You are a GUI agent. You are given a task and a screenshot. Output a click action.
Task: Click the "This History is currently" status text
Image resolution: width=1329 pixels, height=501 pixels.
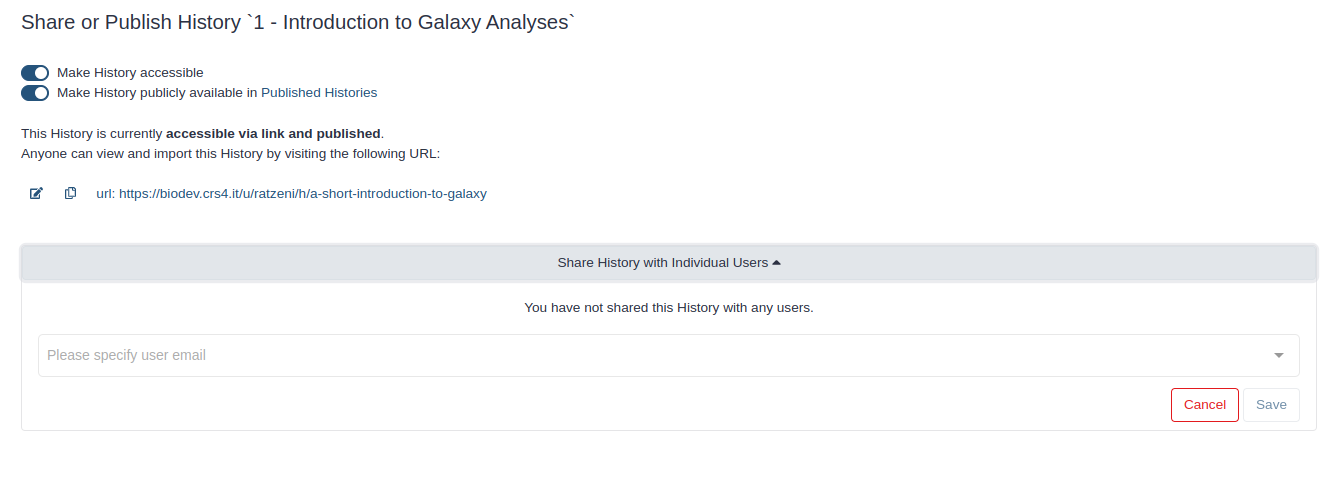[92, 133]
